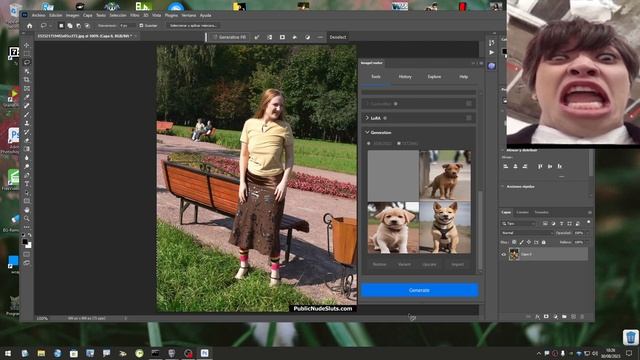Choose New Selection mode in the options bar
This screenshot has width=640, height=360.
tap(61, 25)
